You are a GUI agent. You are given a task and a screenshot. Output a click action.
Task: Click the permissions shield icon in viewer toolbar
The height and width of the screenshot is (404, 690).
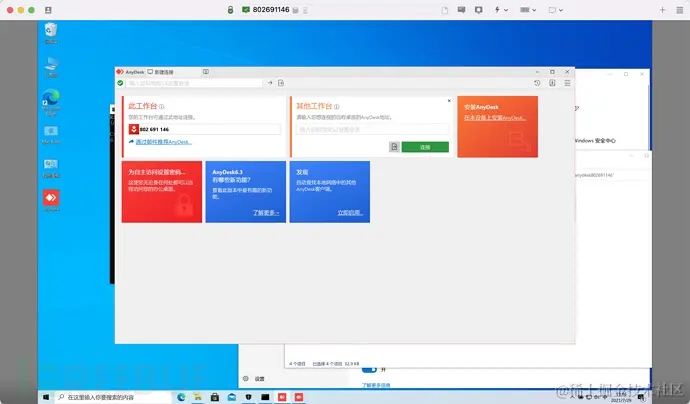pyautogui.click(x=478, y=10)
